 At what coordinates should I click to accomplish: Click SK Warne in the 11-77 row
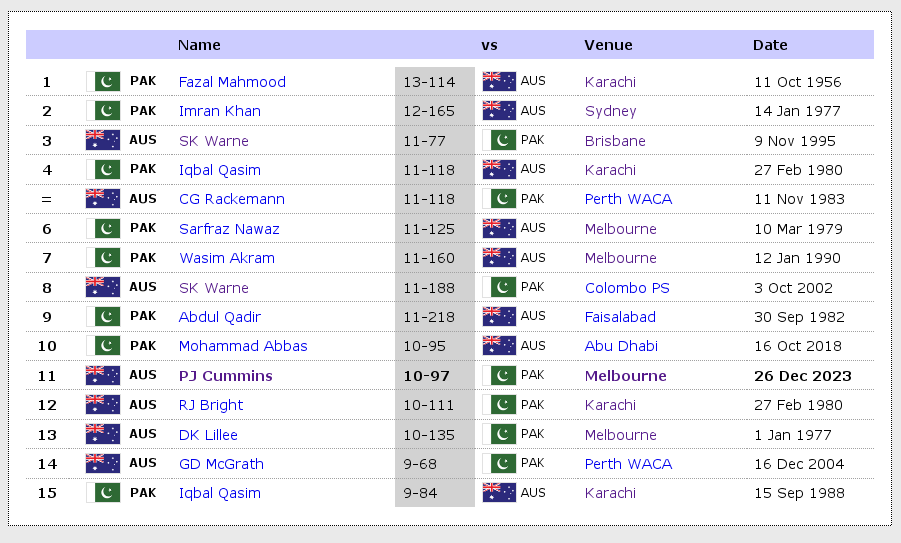[x=214, y=141]
